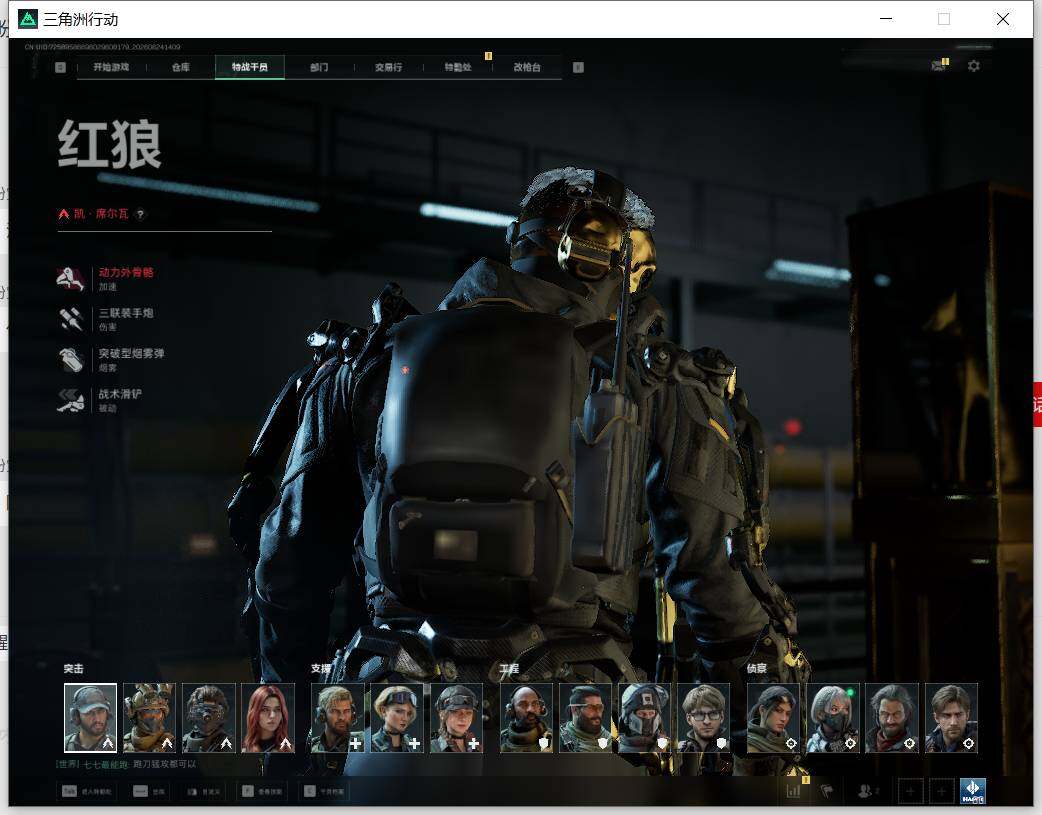Open the settings gear icon
The height and width of the screenshot is (815, 1042).
pyautogui.click(x=974, y=66)
